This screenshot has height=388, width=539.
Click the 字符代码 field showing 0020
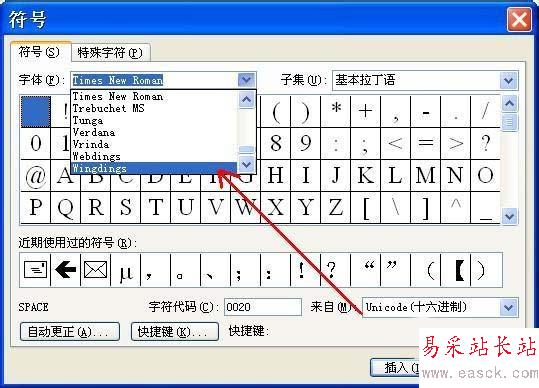coord(263,307)
